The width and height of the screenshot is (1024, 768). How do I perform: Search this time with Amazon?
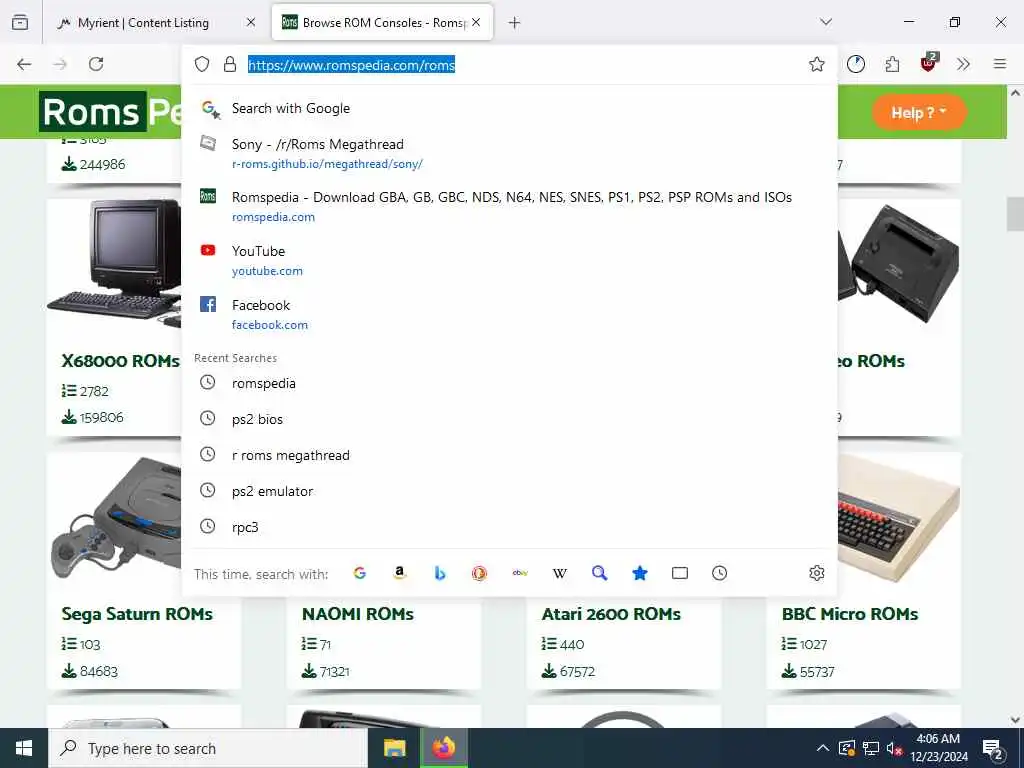tap(400, 573)
